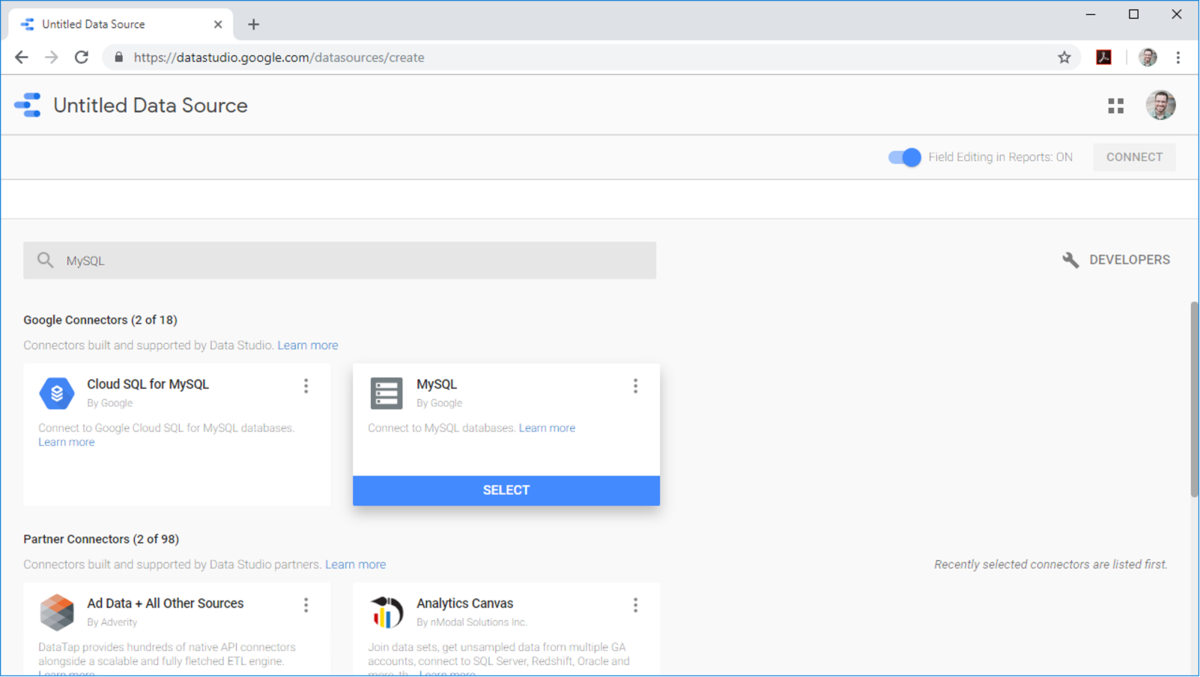Click the Developers wrench icon
The height and width of the screenshot is (677, 1200).
(1071, 260)
